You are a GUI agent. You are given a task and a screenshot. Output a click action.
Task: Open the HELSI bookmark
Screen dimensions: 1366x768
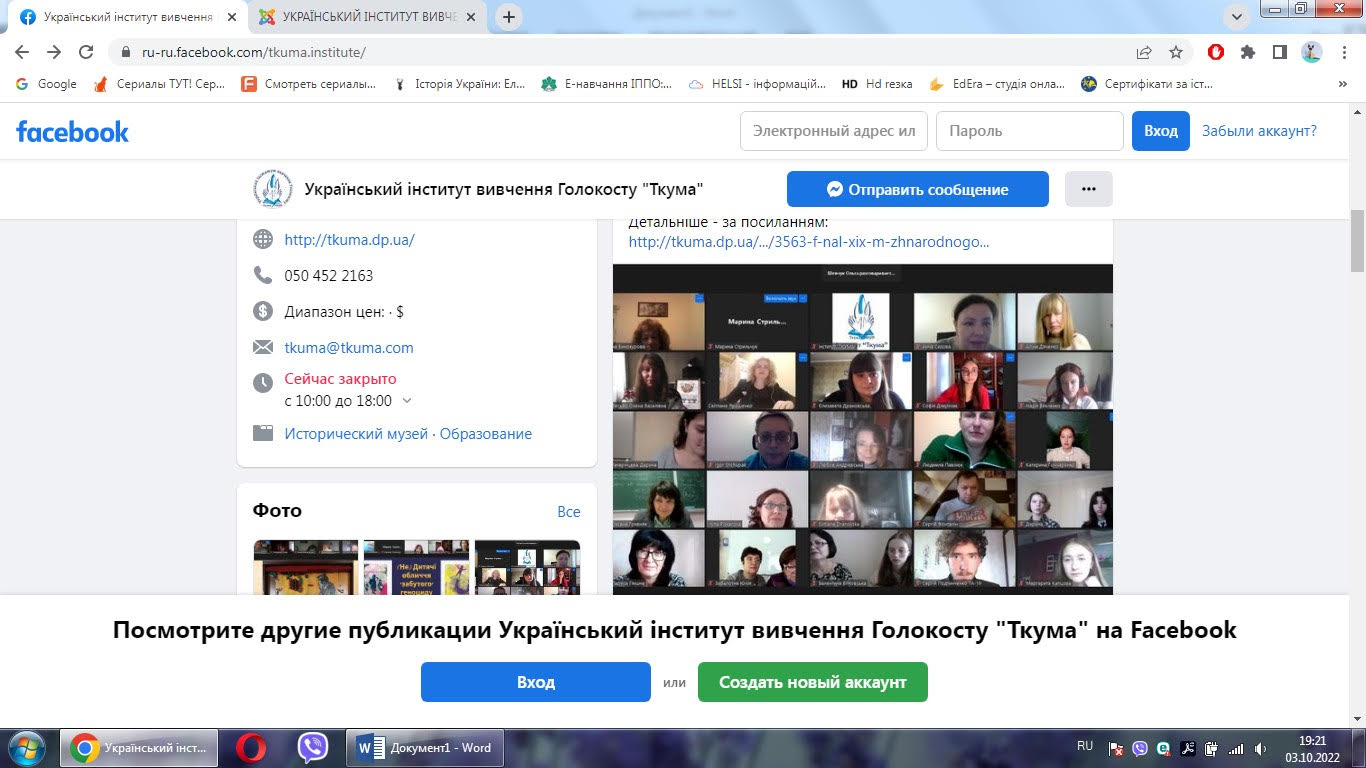(x=757, y=84)
